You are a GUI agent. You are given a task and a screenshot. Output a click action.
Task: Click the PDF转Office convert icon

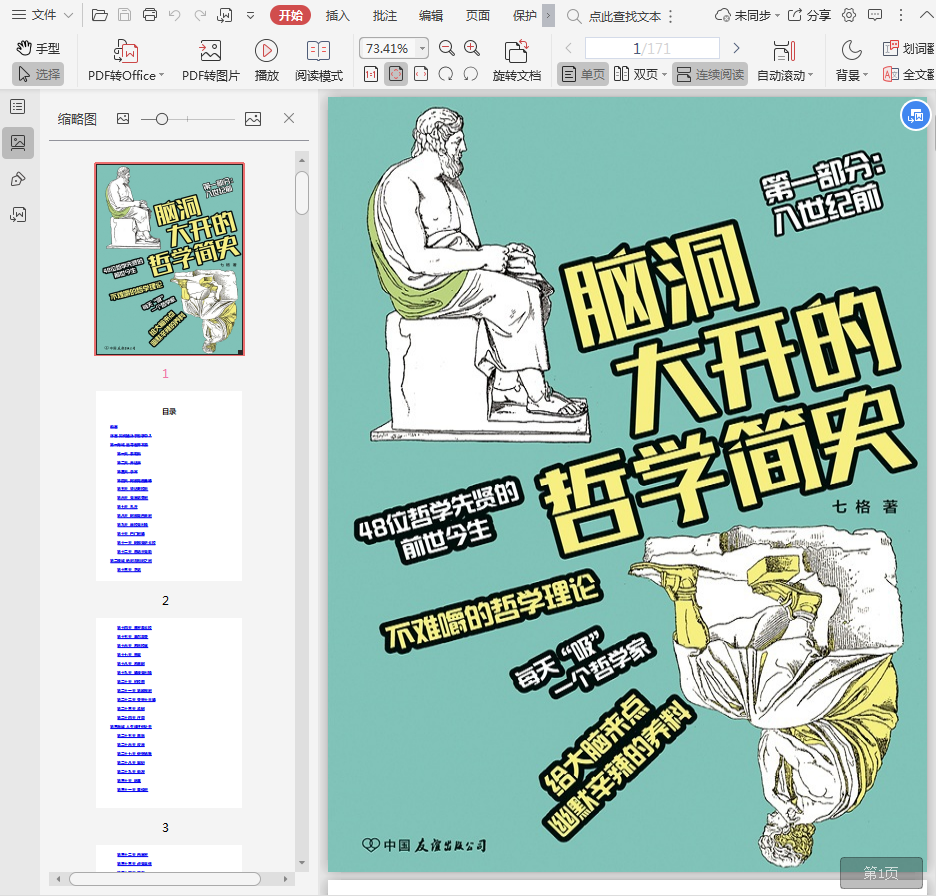[x=126, y=52]
